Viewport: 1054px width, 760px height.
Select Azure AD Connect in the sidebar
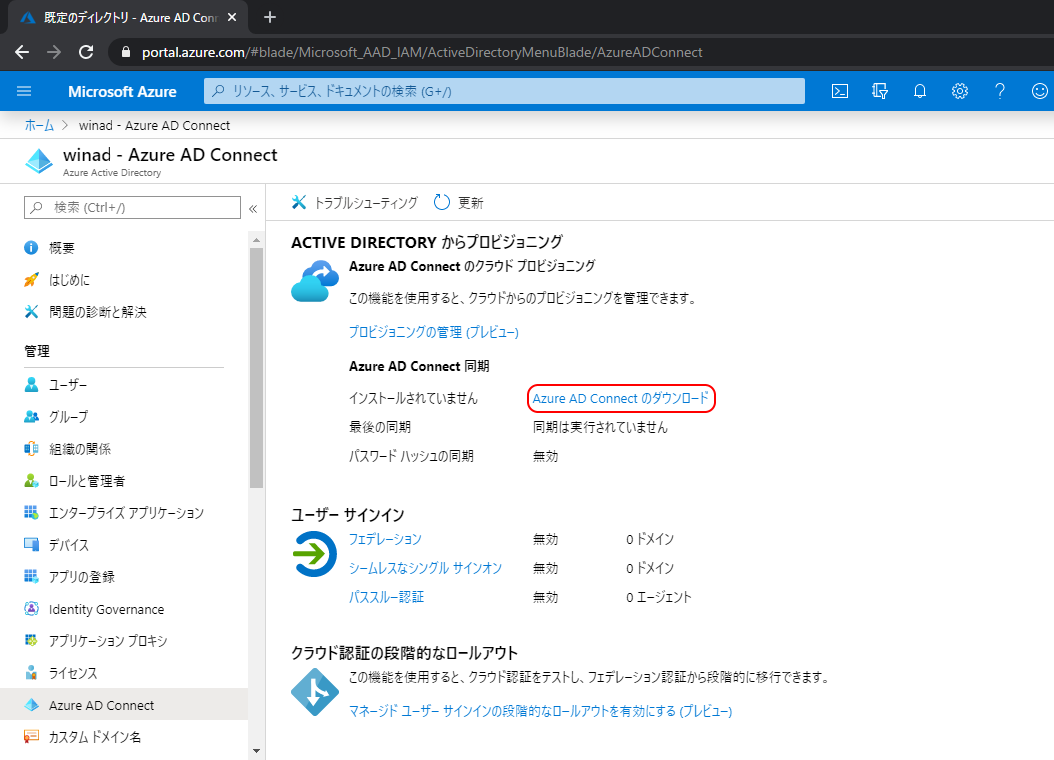pyautogui.click(x=124, y=705)
